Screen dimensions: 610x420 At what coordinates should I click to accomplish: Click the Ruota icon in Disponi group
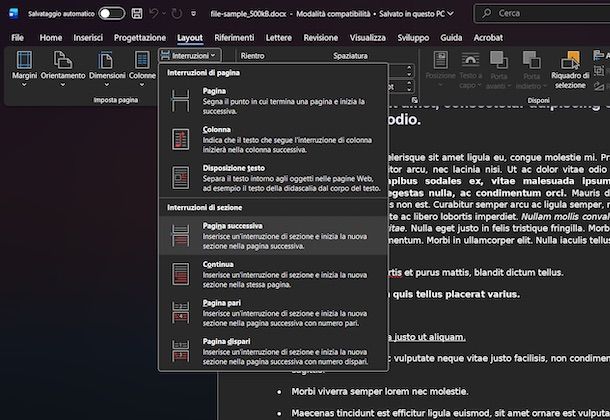599,86
